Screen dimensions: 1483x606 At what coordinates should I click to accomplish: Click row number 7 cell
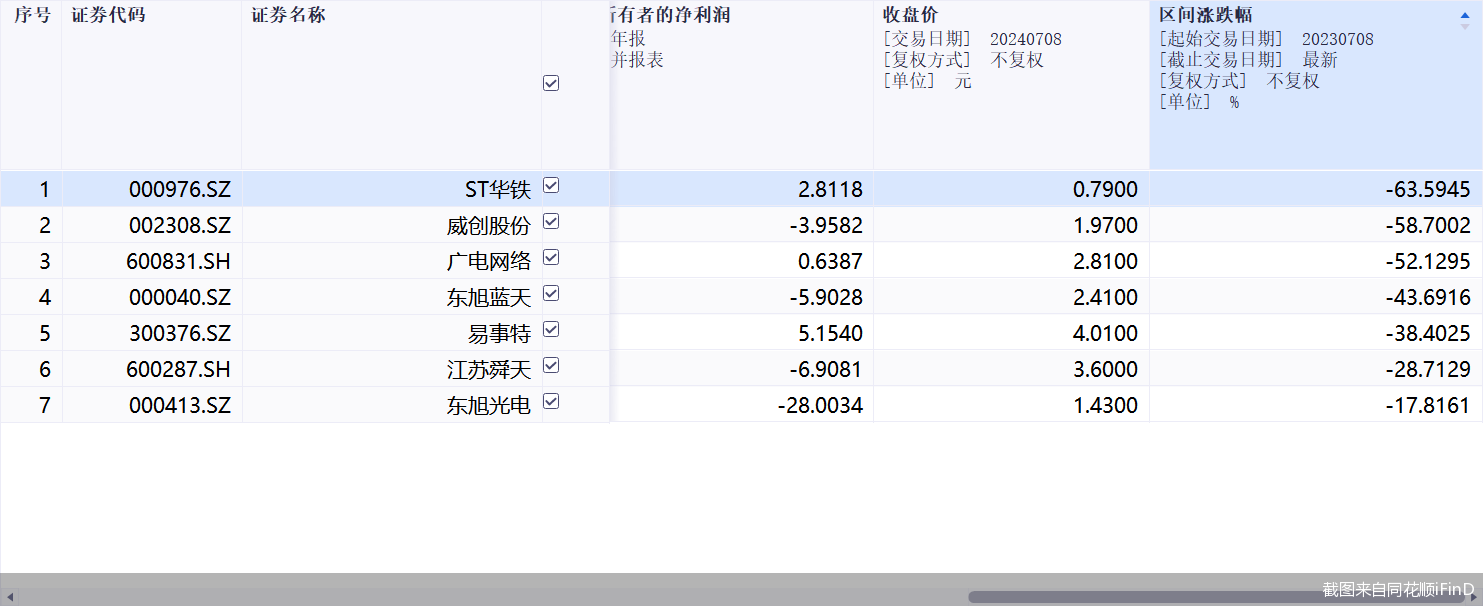coord(31,406)
